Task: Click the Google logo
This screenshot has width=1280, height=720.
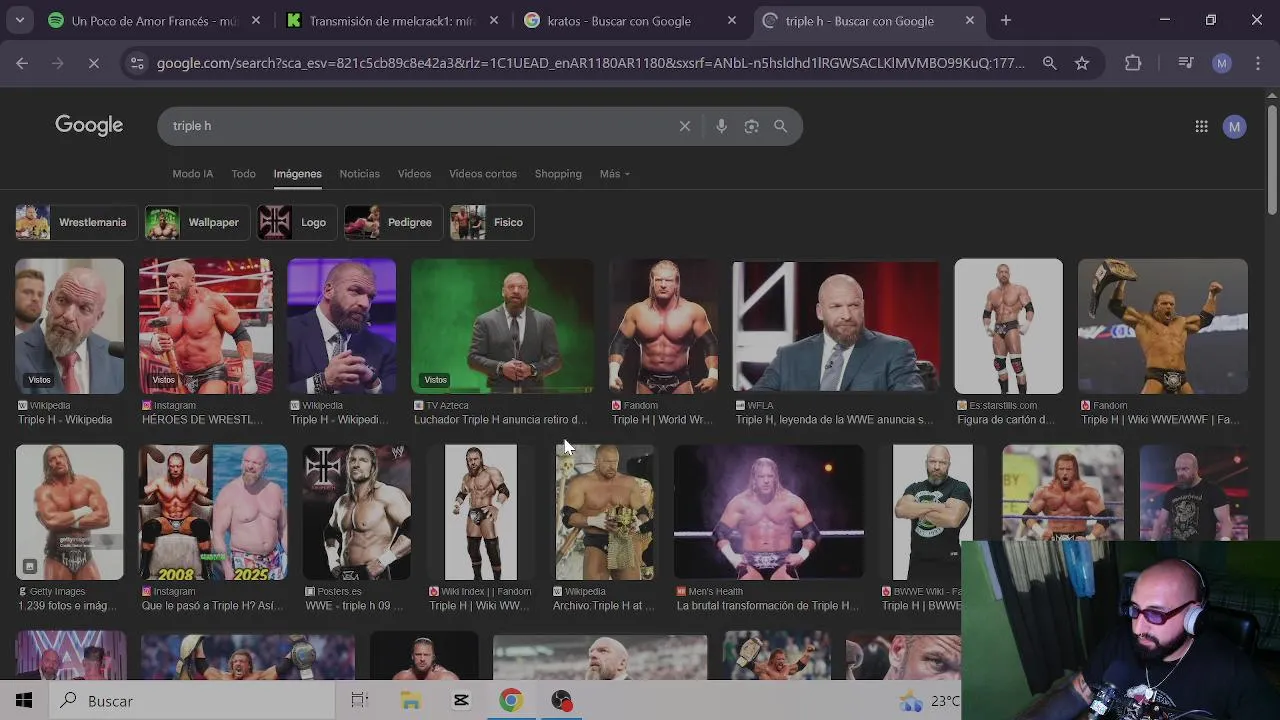Action: (89, 125)
